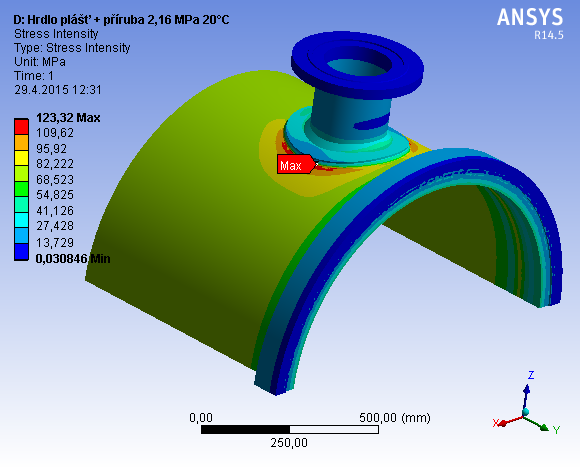Click the 123,32 Max legend value
This screenshot has width=580, height=467.
(x=68, y=118)
